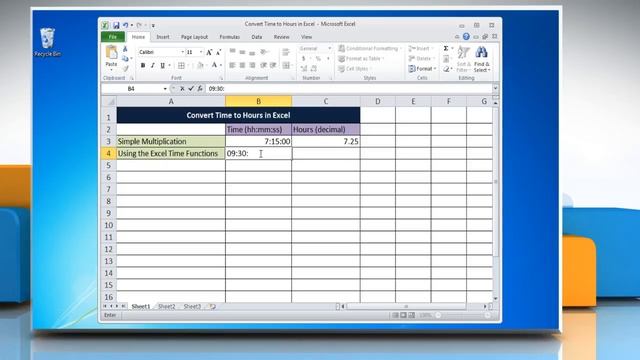Click the formula bar Enter checkmark icon

click(x=191, y=89)
